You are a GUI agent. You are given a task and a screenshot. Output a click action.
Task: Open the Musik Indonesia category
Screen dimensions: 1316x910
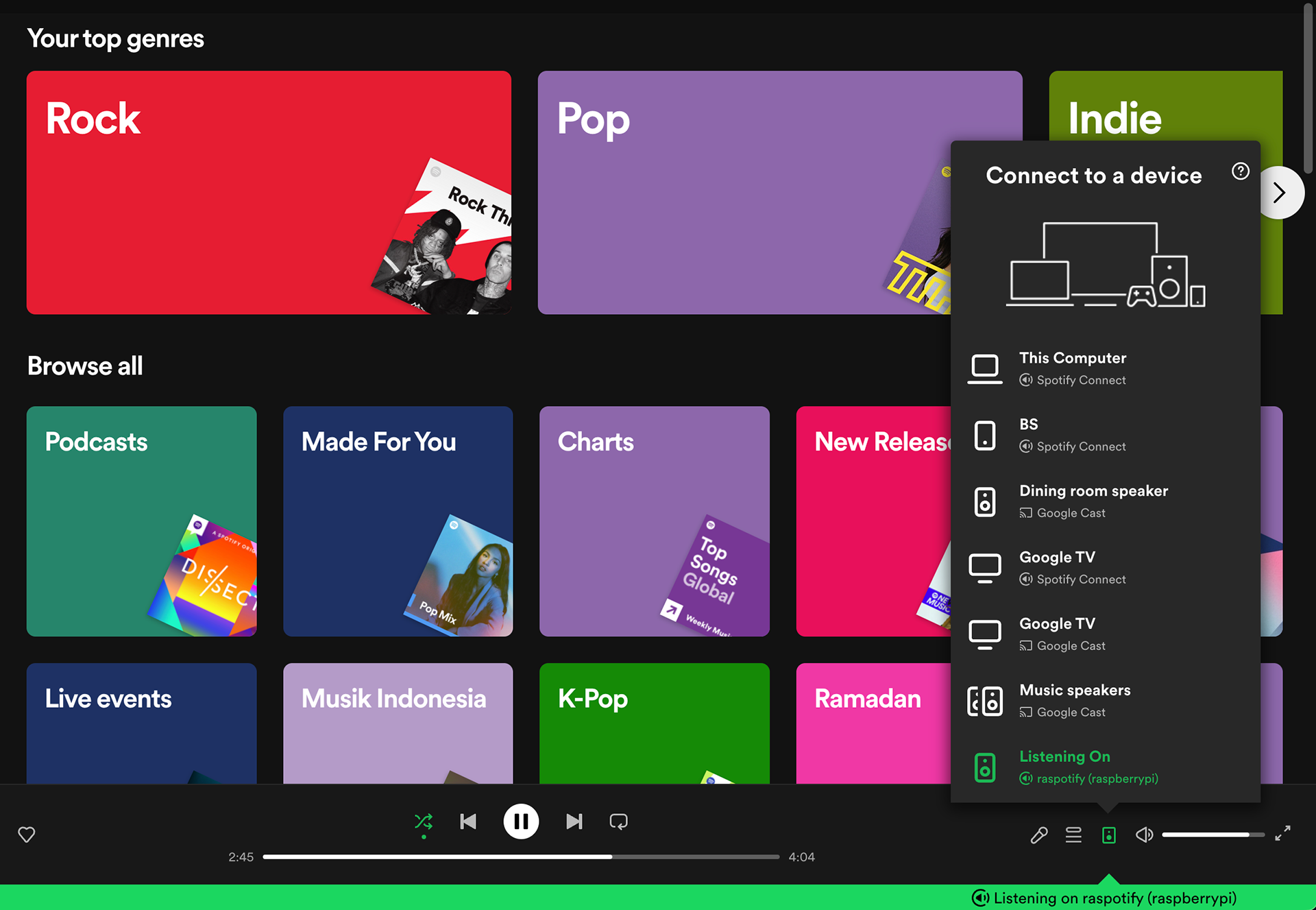coord(398,723)
